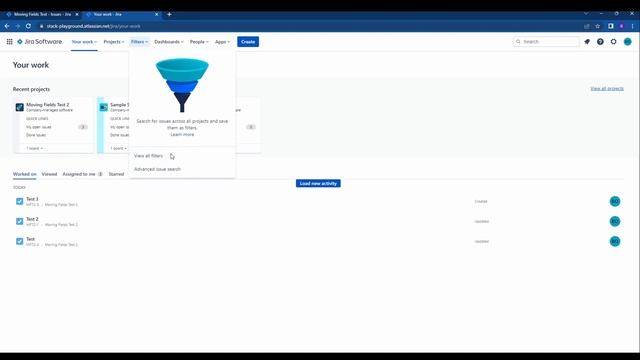
Task: Switch to the Worked on tab
Action: point(24,174)
